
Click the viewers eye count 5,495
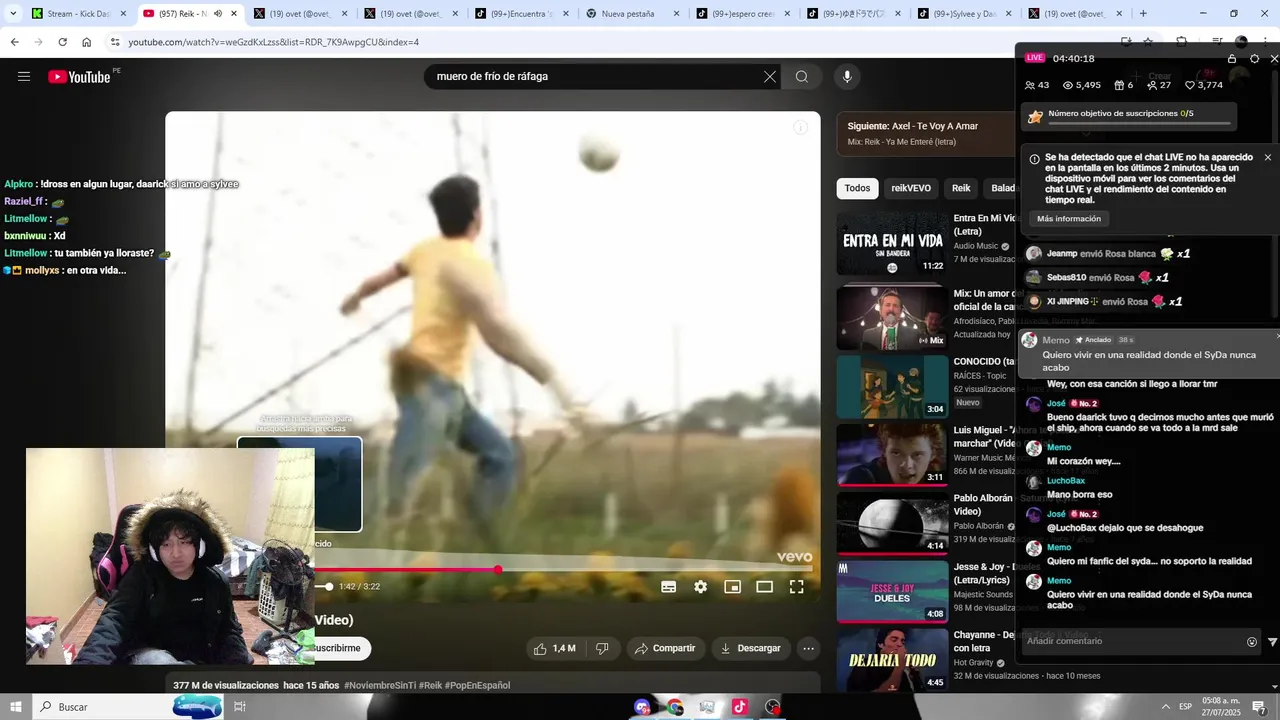click(1081, 85)
